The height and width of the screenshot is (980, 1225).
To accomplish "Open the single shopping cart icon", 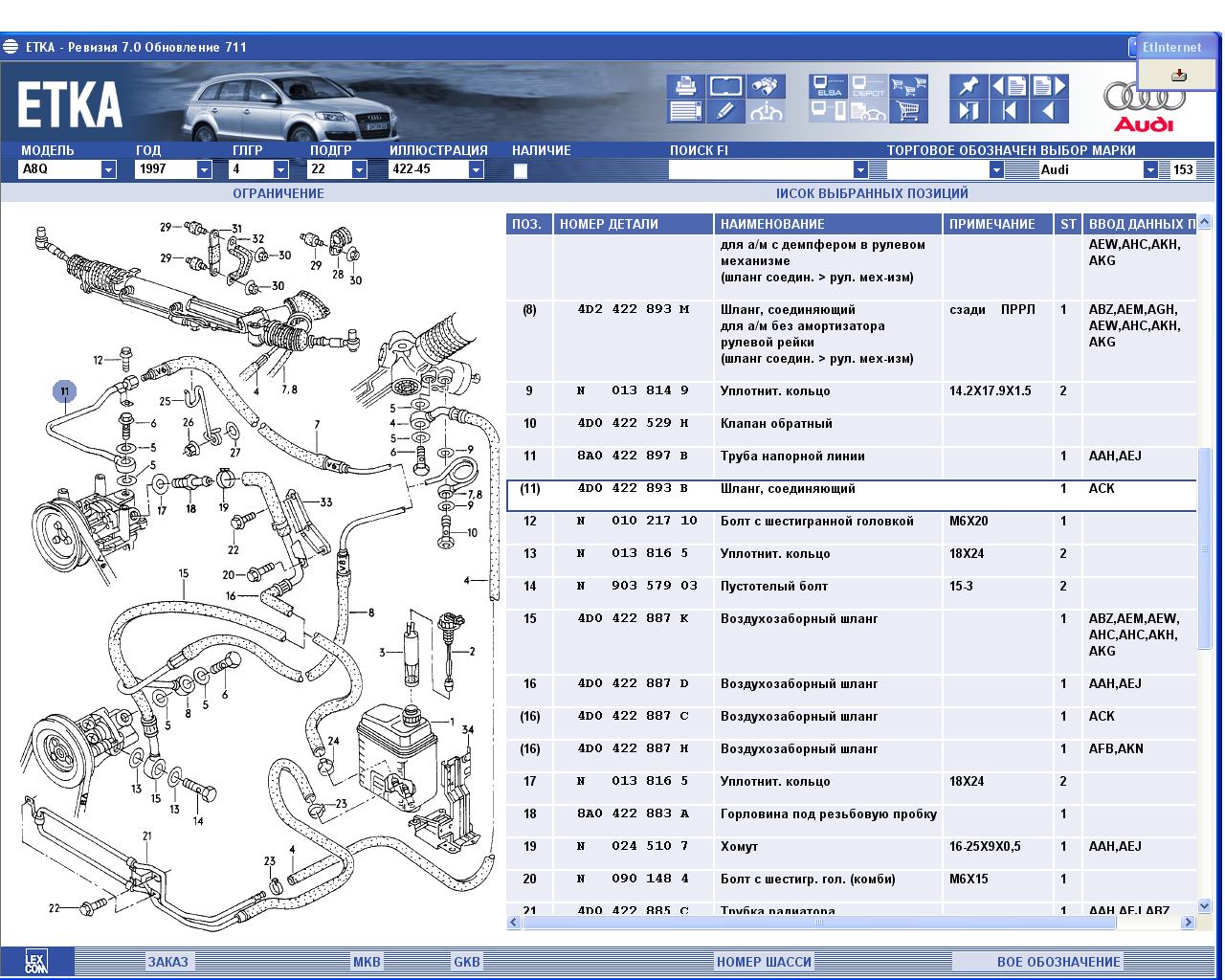I will [x=908, y=111].
